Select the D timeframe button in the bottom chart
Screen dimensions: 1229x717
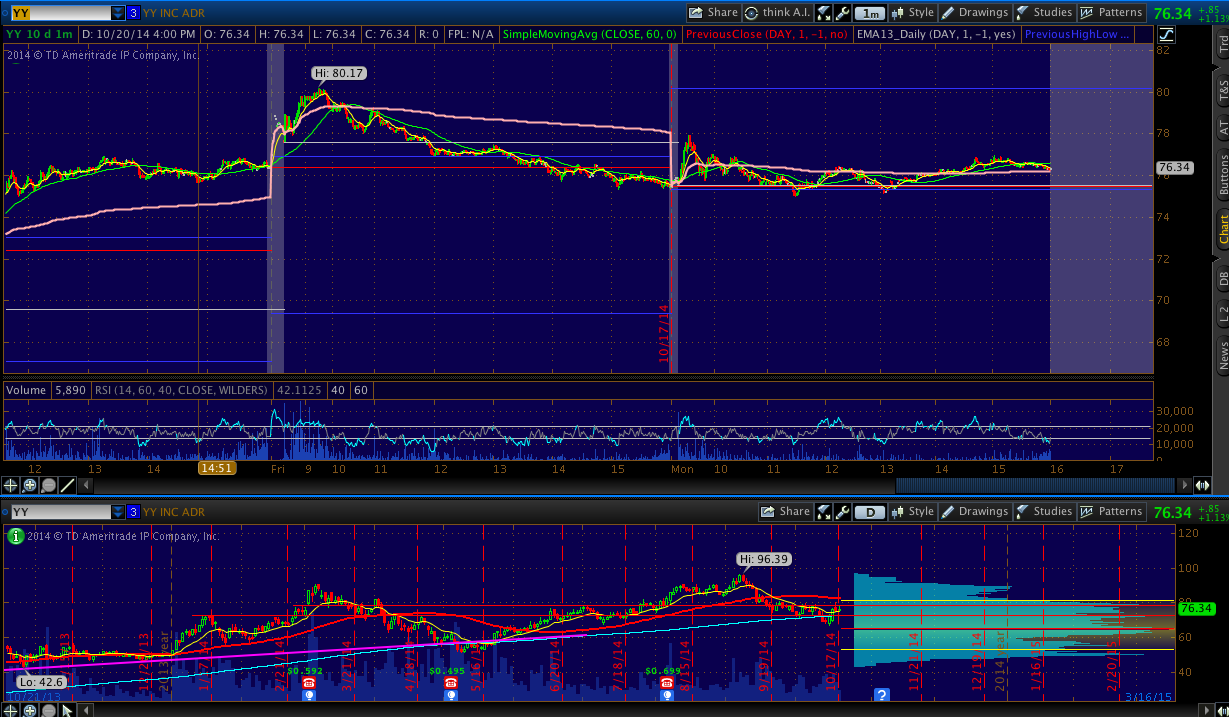click(x=870, y=512)
